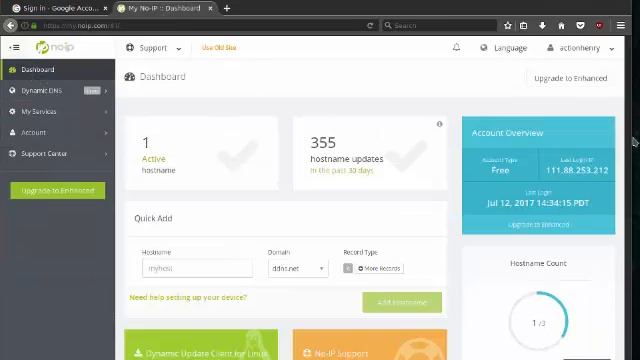Click the Quick Add heading
640x360 pixels.
[153, 218]
